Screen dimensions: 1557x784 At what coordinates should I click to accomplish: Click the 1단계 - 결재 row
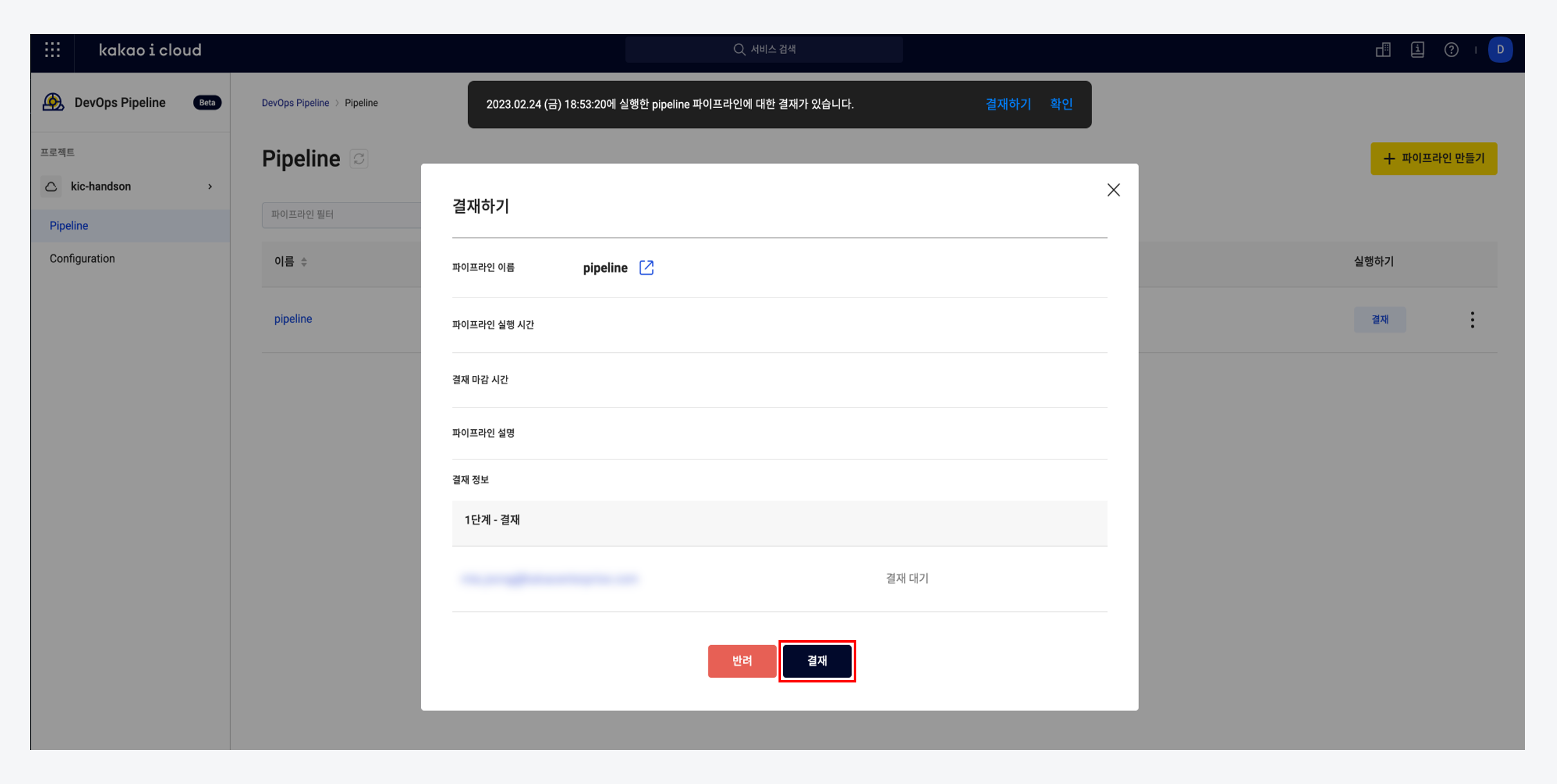pyautogui.click(x=779, y=523)
